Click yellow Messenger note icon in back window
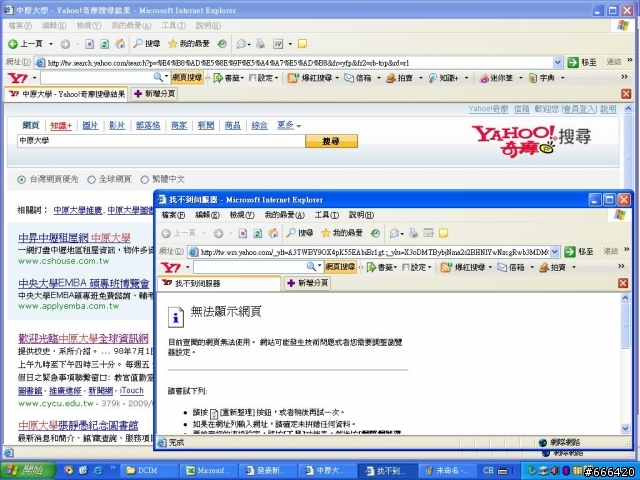This screenshot has width=640, height=480. coord(302,44)
